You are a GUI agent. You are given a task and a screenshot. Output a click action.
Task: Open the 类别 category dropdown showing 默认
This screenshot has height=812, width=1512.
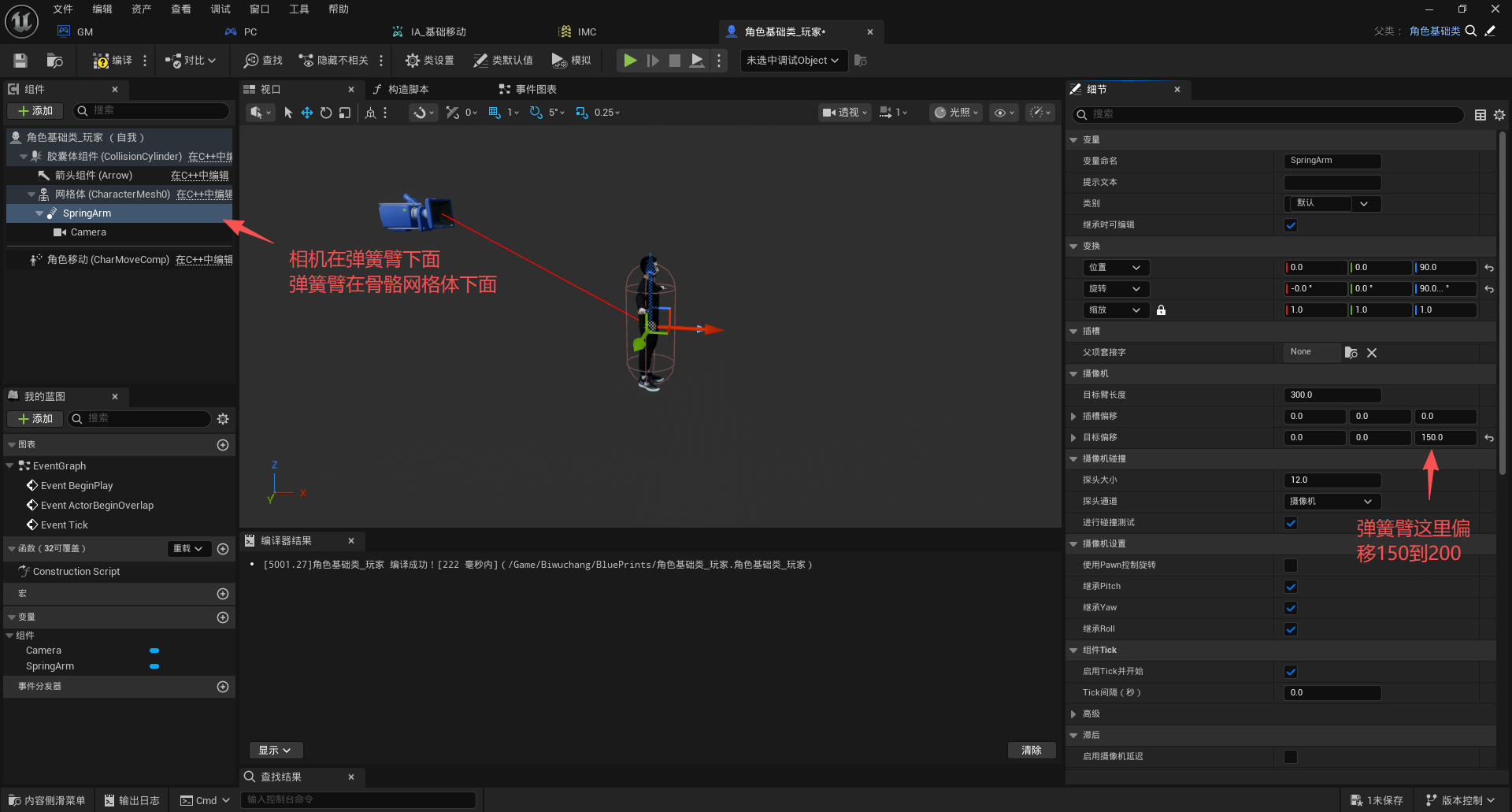1332,203
